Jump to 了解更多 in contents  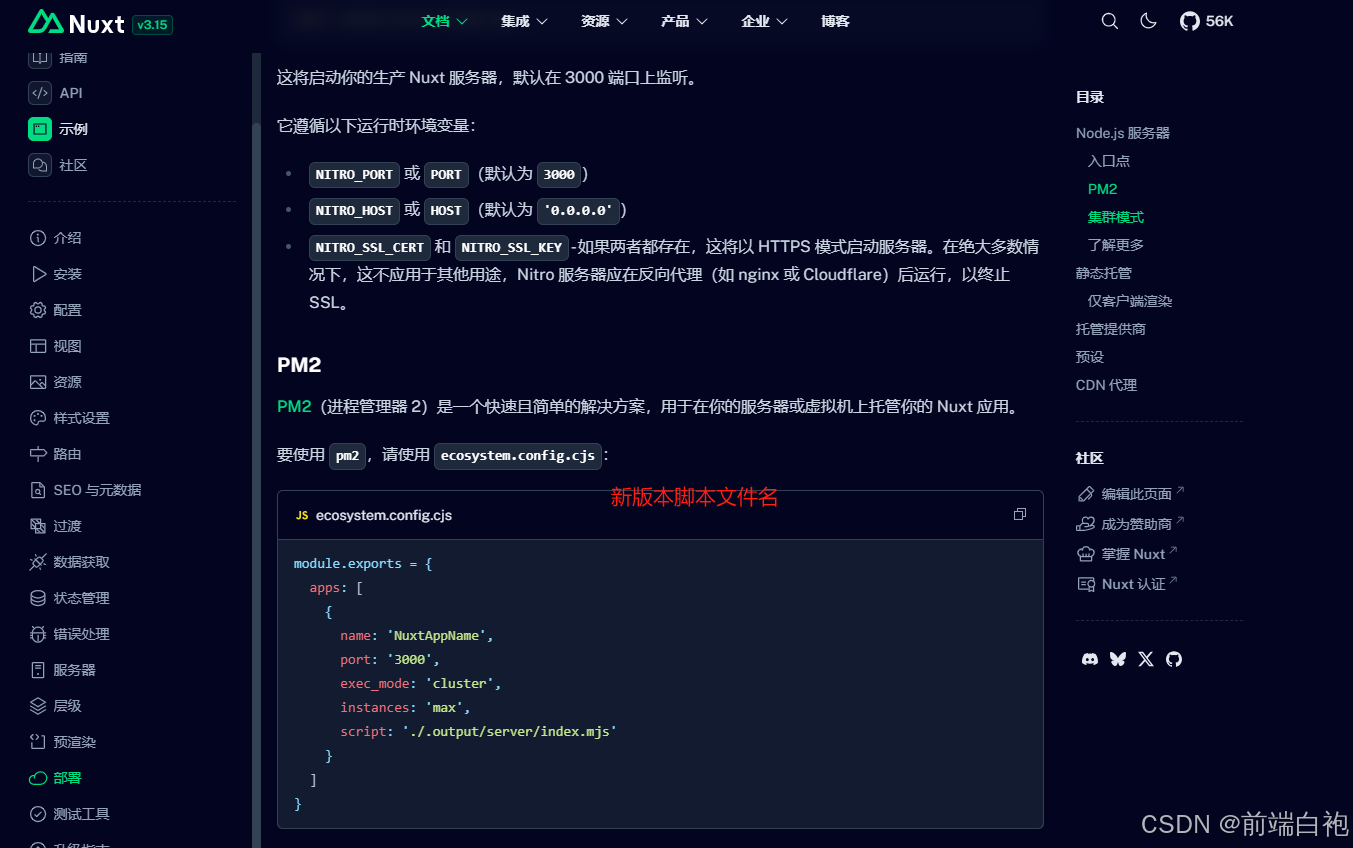tap(1116, 245)
